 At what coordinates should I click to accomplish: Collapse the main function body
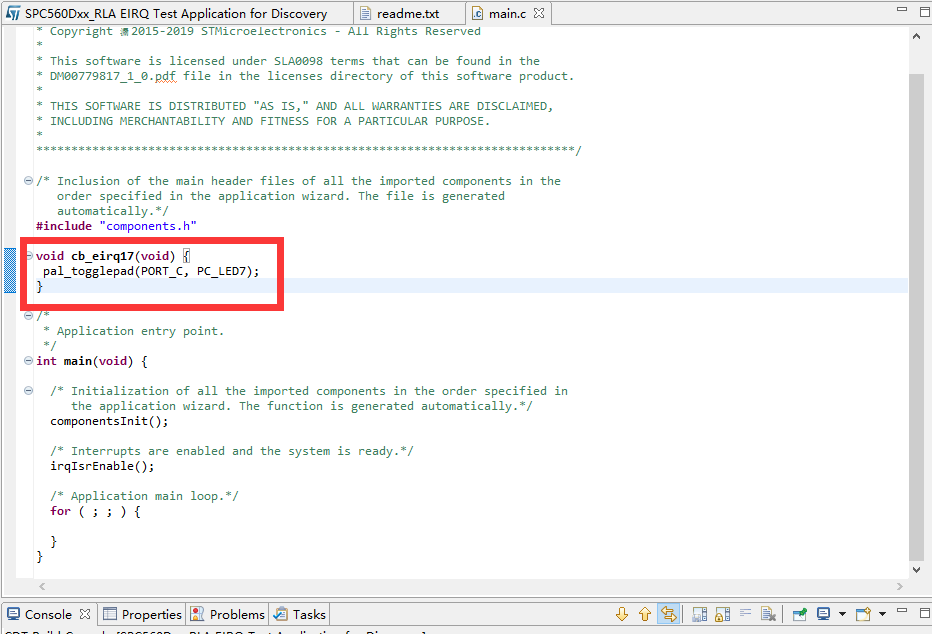(27, 361)
